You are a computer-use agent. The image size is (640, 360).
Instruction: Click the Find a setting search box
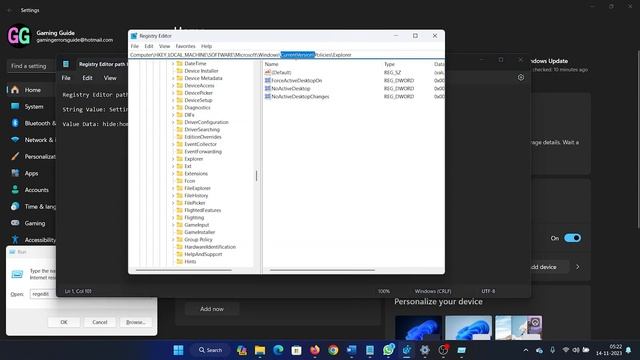[31, 66]
